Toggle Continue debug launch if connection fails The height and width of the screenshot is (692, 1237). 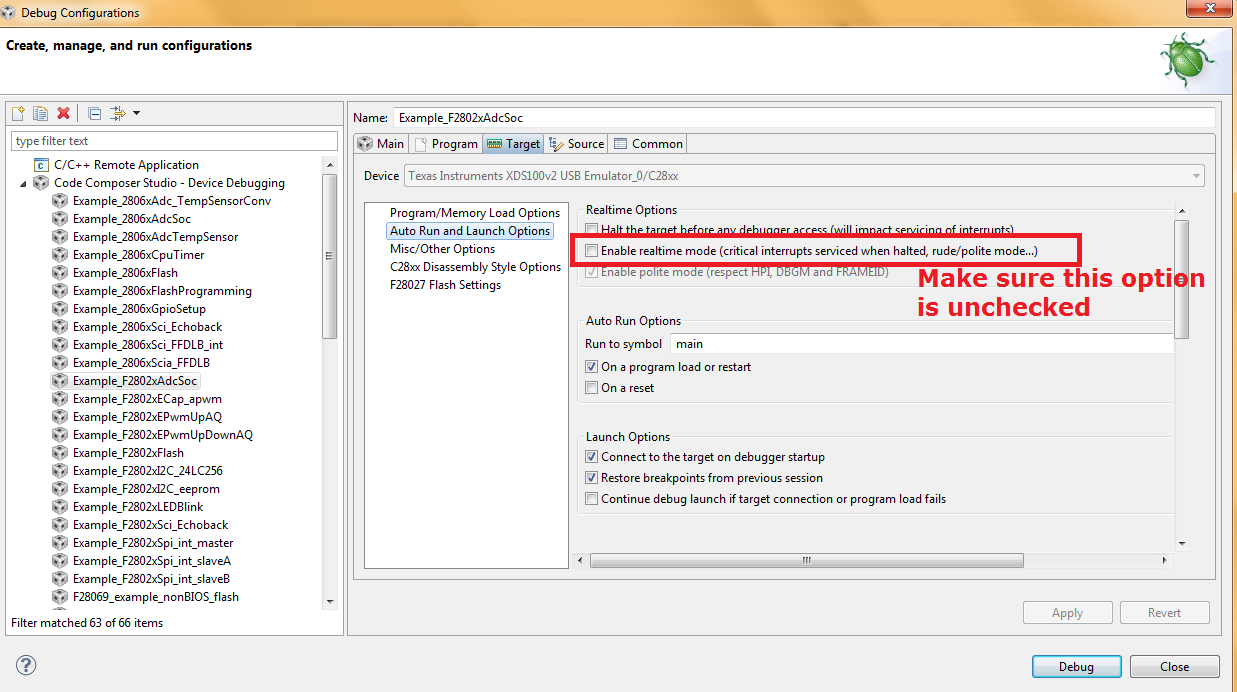click(x=592, y=499)
